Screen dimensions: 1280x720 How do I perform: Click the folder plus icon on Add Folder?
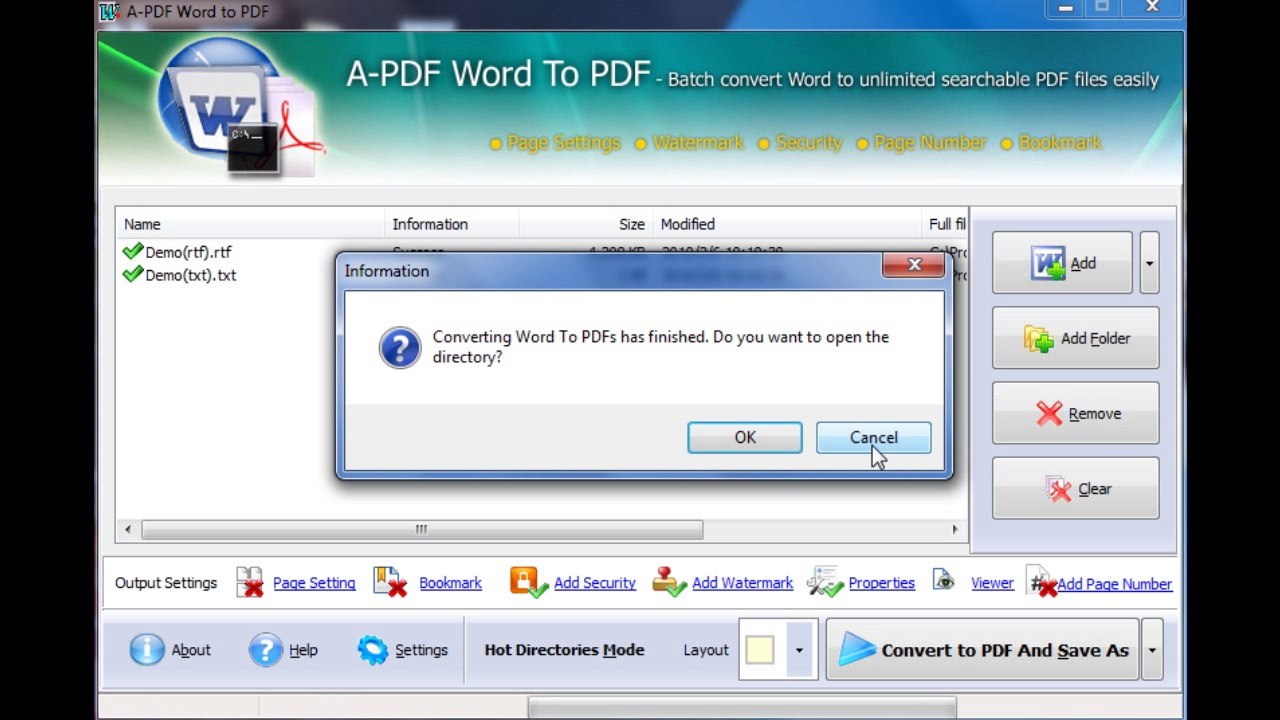(1039, 339)
